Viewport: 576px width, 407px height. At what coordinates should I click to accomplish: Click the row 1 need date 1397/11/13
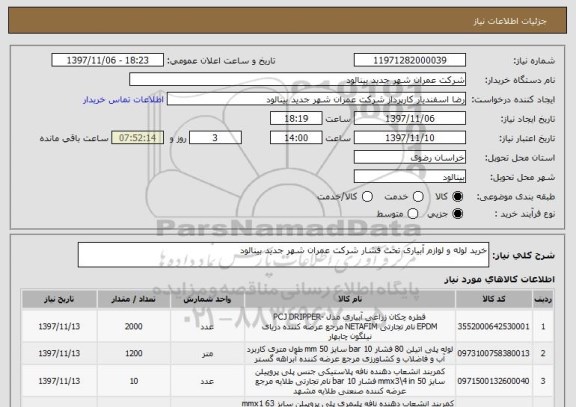click(x=59, y=327)
